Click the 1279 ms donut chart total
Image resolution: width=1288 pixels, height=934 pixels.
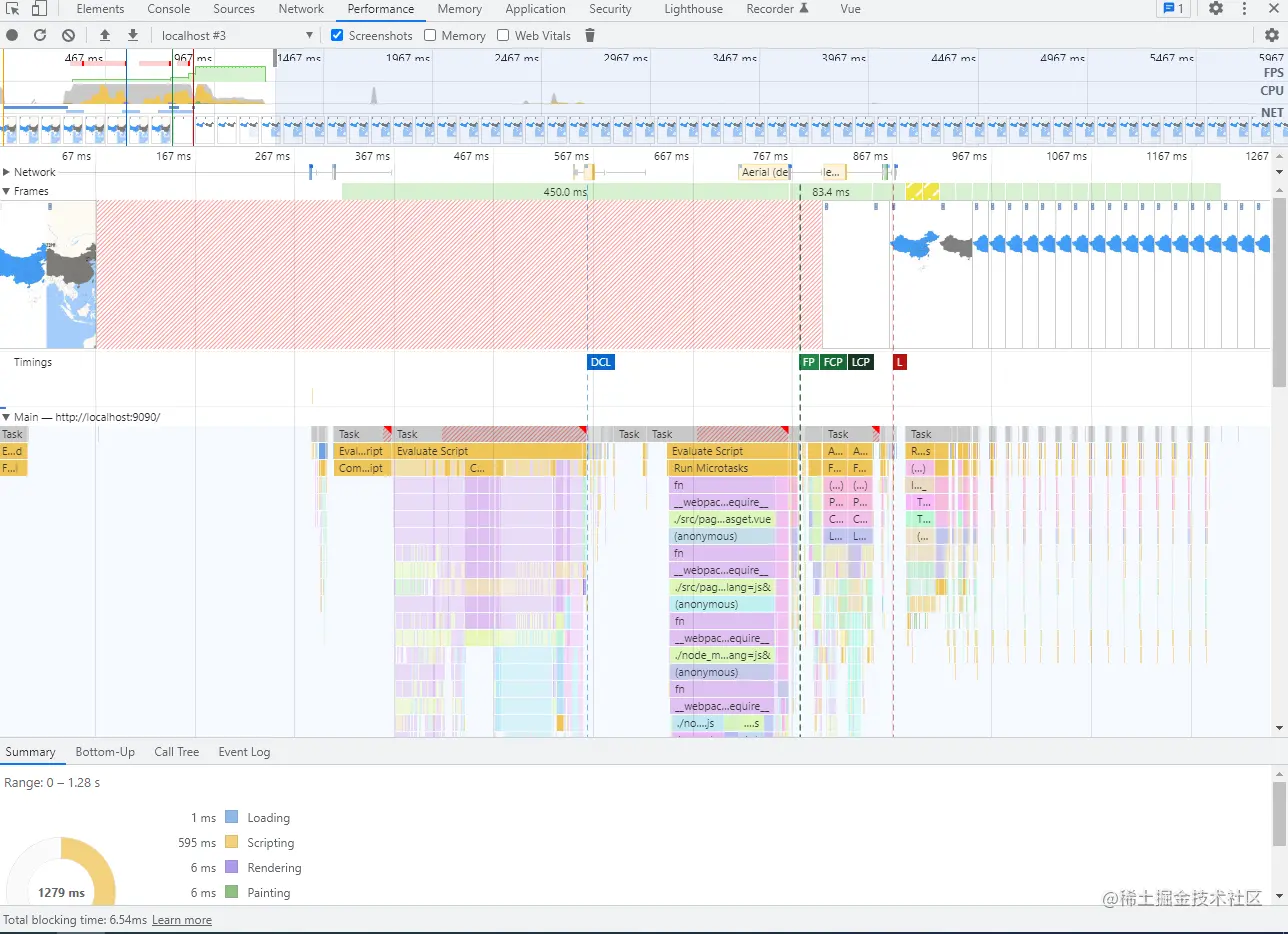pos(61,892)
